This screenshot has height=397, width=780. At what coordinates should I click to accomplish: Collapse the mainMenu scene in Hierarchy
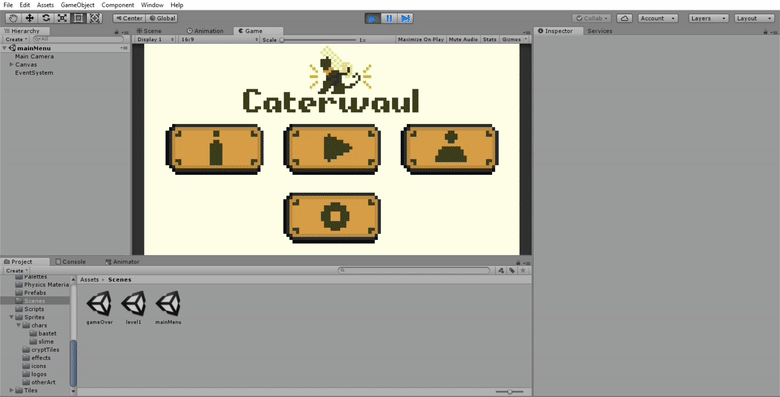pyautogui.click(x=4, y=48)
